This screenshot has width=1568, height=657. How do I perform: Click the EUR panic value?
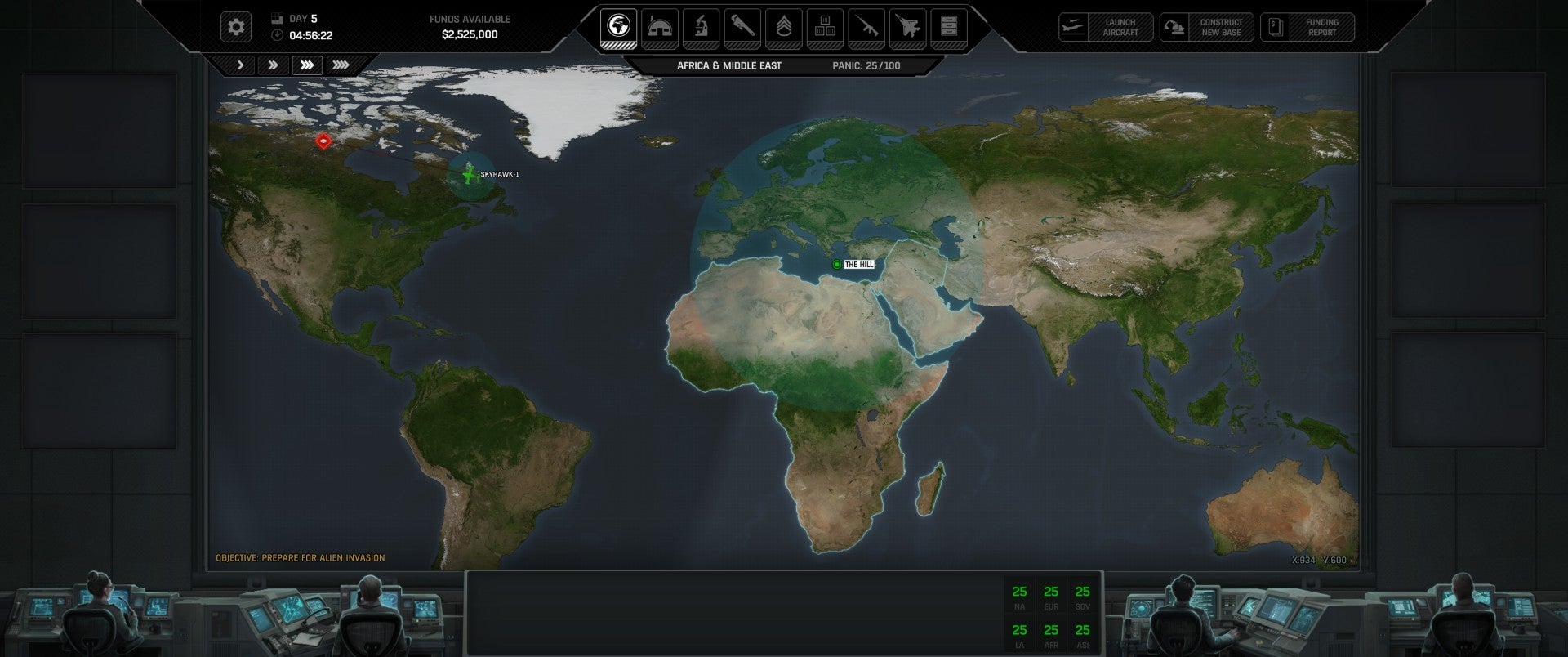[x=1051, y=592]
